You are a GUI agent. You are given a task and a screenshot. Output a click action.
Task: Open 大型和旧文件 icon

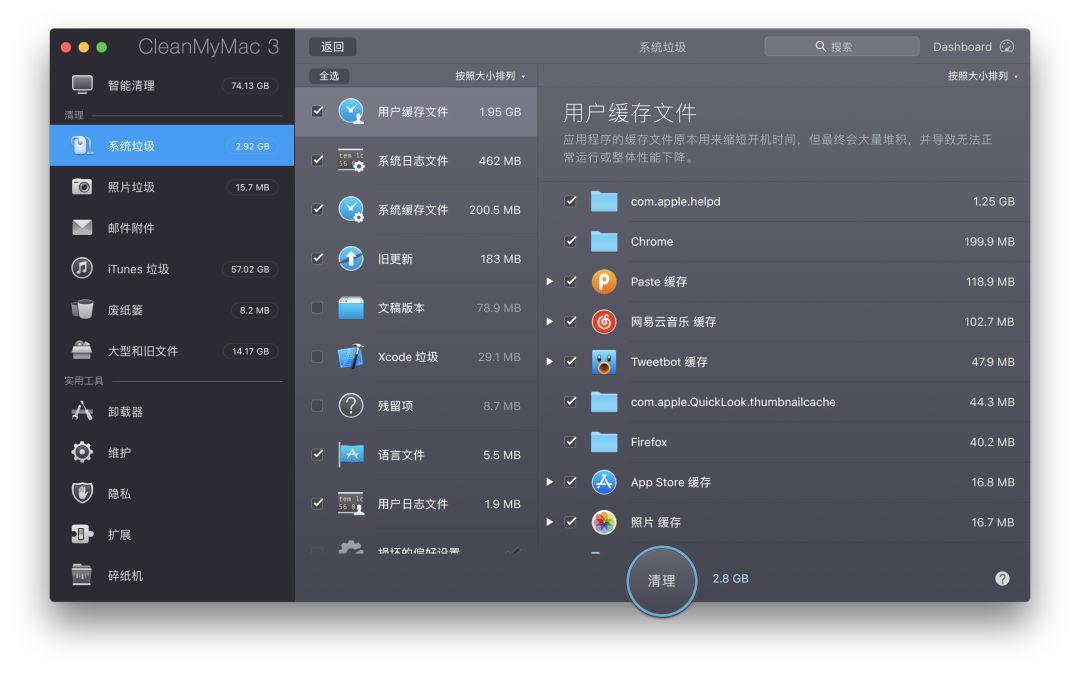[82, 350]
